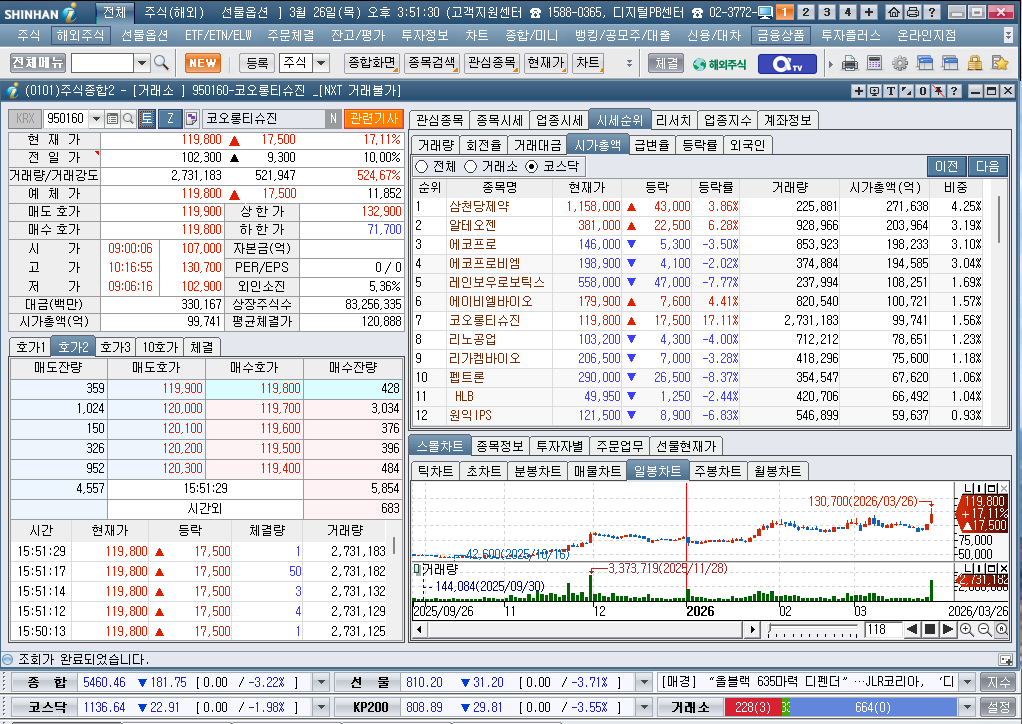Open the alpha TV button
1022x724 pixels.
tap(786, 63)
